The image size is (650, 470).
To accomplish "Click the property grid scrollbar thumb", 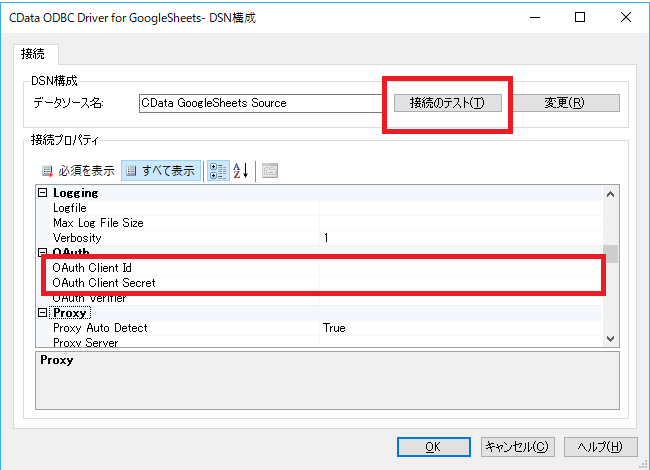I will [x=610, y=254].
